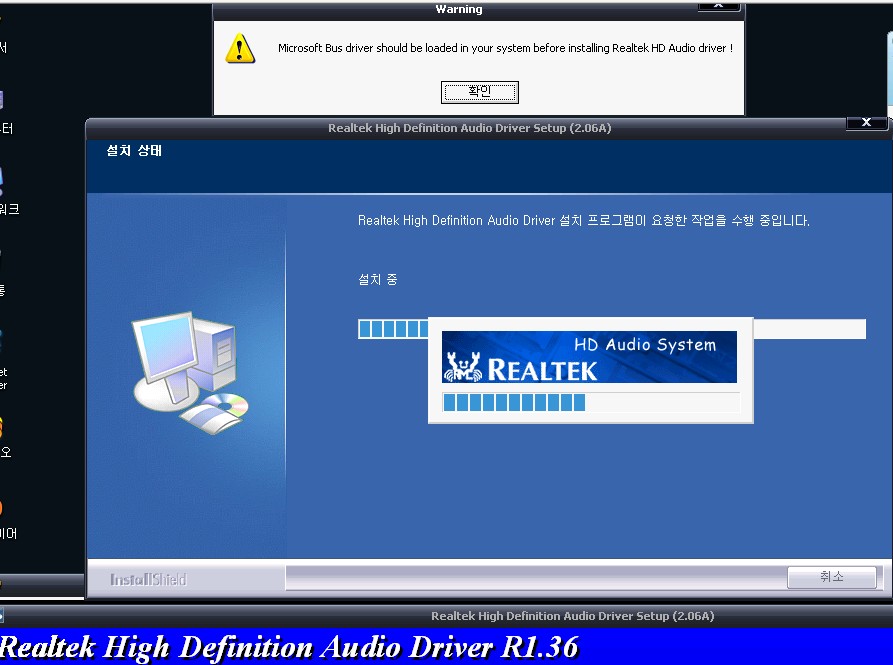Click the 설치 중 installation progress bar
This screenshot has height=665, width=893.
click(612, 329)
